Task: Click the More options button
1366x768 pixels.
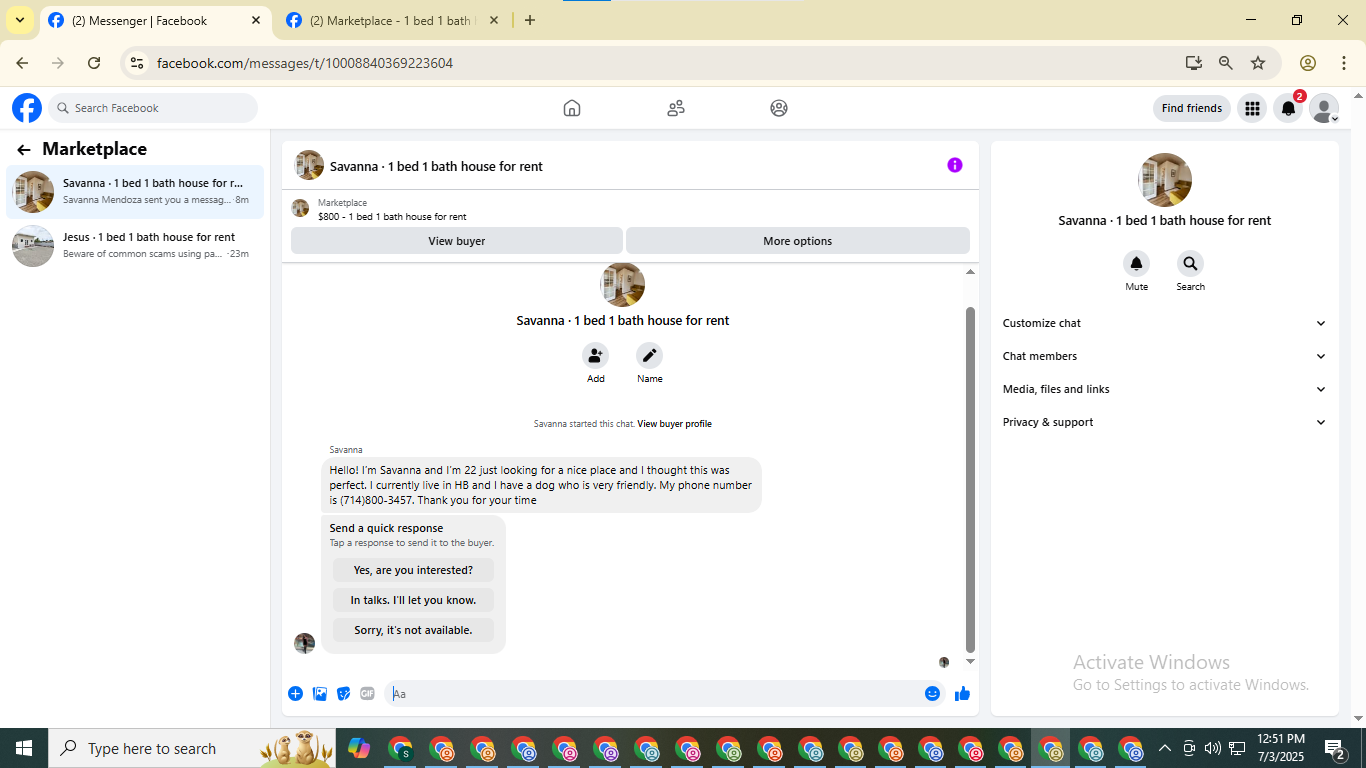Action: pos(797,241)
